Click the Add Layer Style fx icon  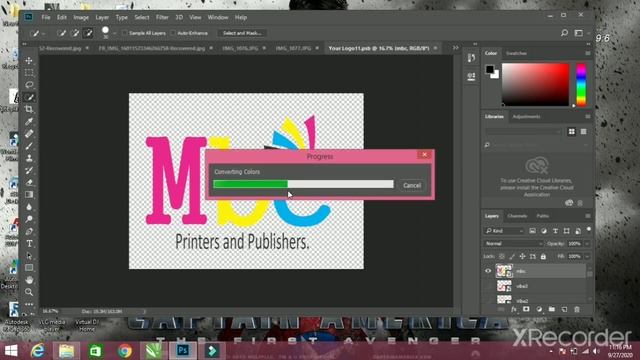coord(513,309)
